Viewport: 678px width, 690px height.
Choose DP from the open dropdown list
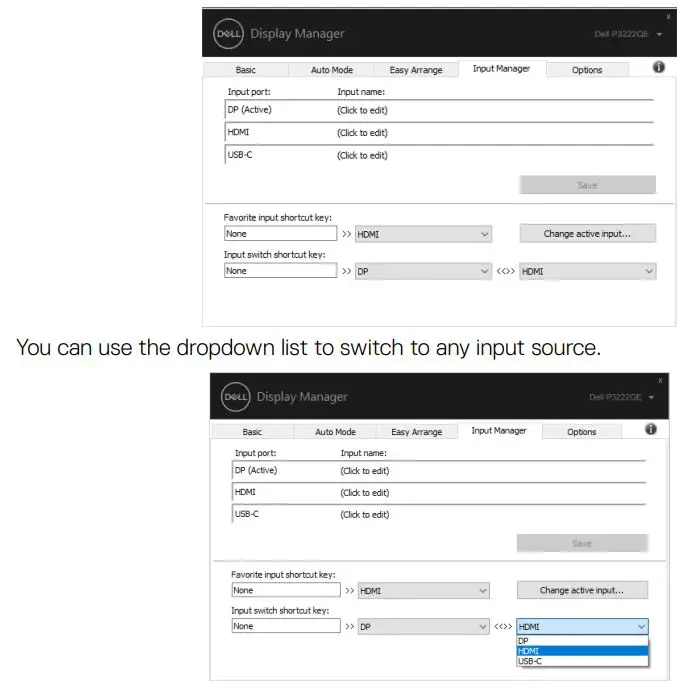click(582, 641)
